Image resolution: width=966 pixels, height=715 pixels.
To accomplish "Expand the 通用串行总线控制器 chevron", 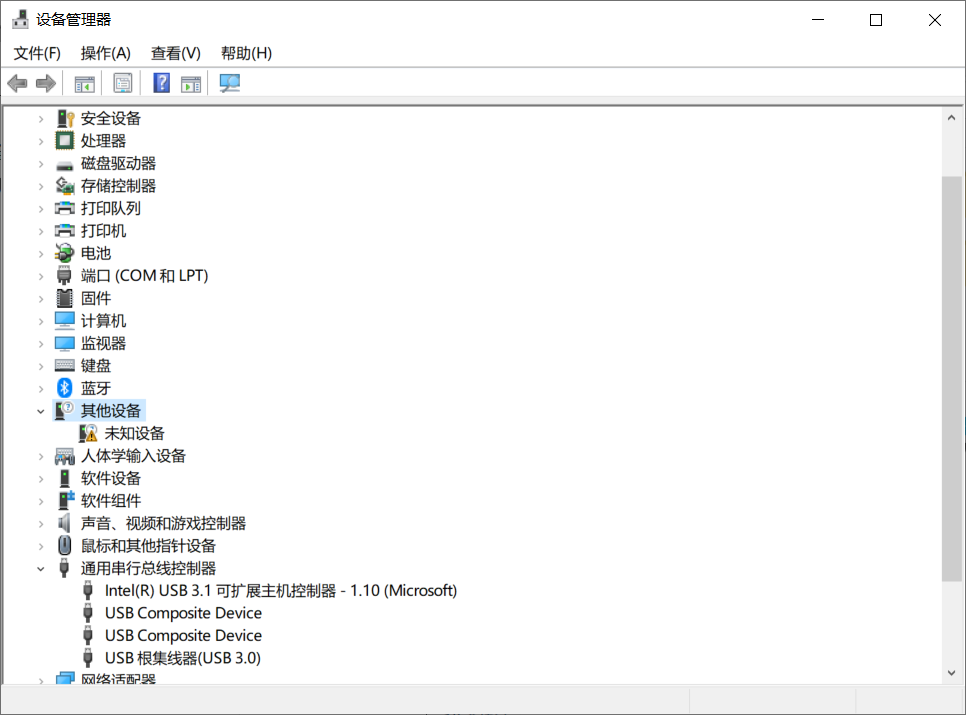I will pos(40,567).
